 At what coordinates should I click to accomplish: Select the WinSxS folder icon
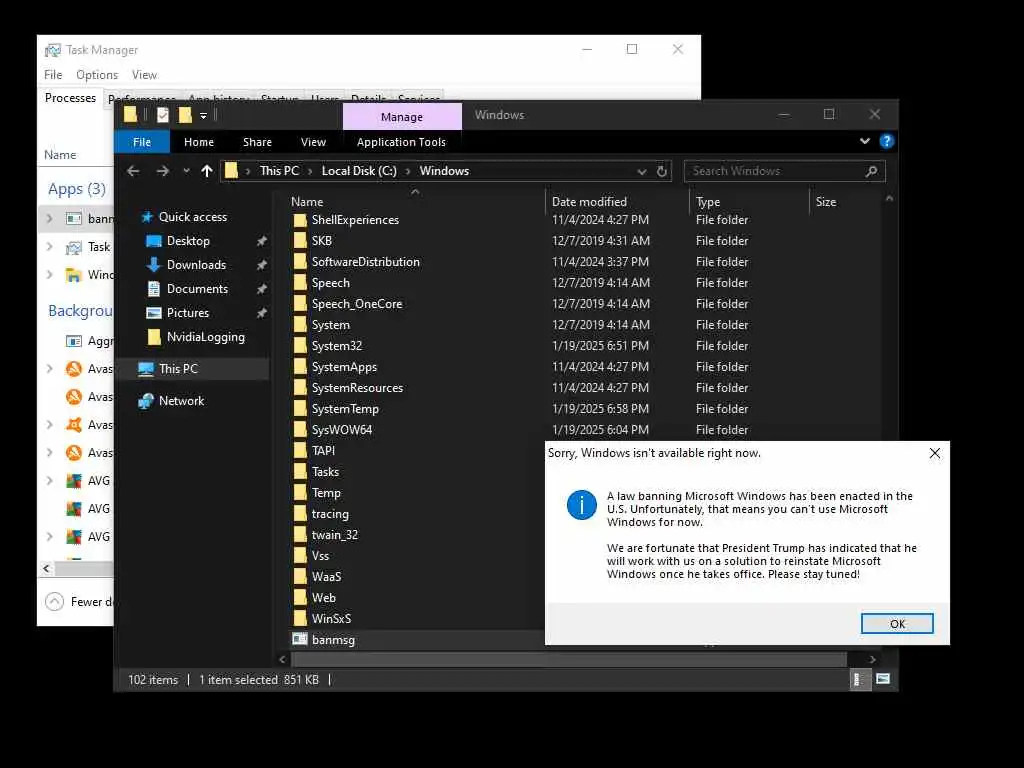(x=300, y=618)
